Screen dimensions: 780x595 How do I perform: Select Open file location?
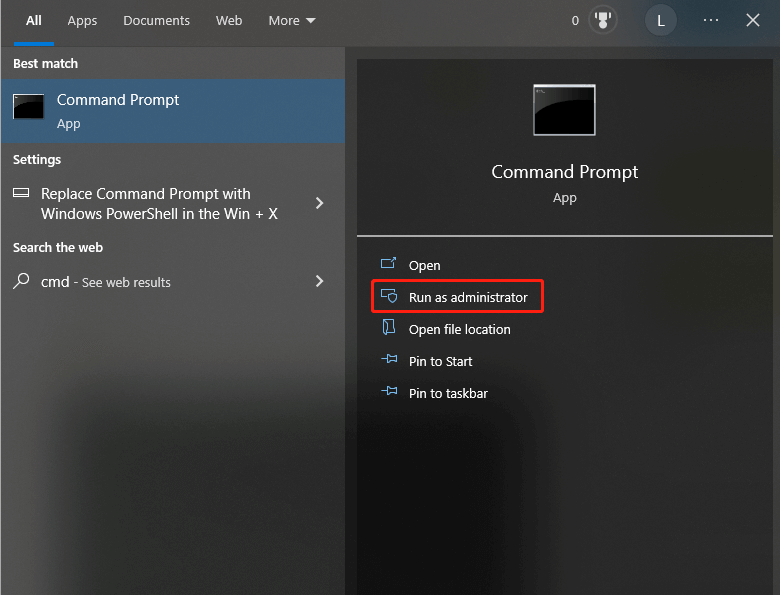point(460,329)
